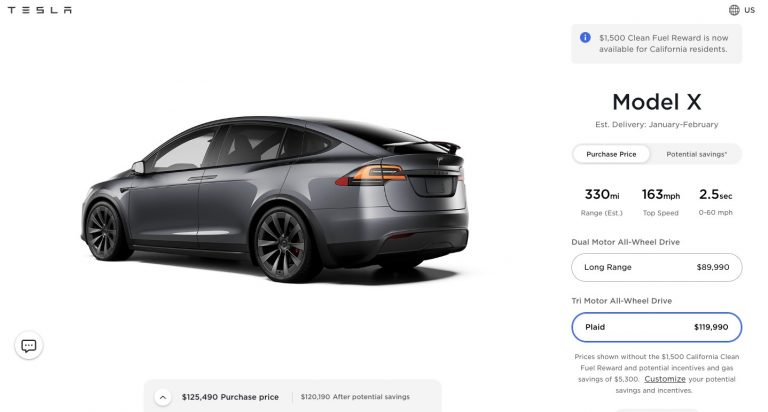Click the $120,190 After potential savings text
This screenshot has height=412, width=768.
click(x=355, y=397)
